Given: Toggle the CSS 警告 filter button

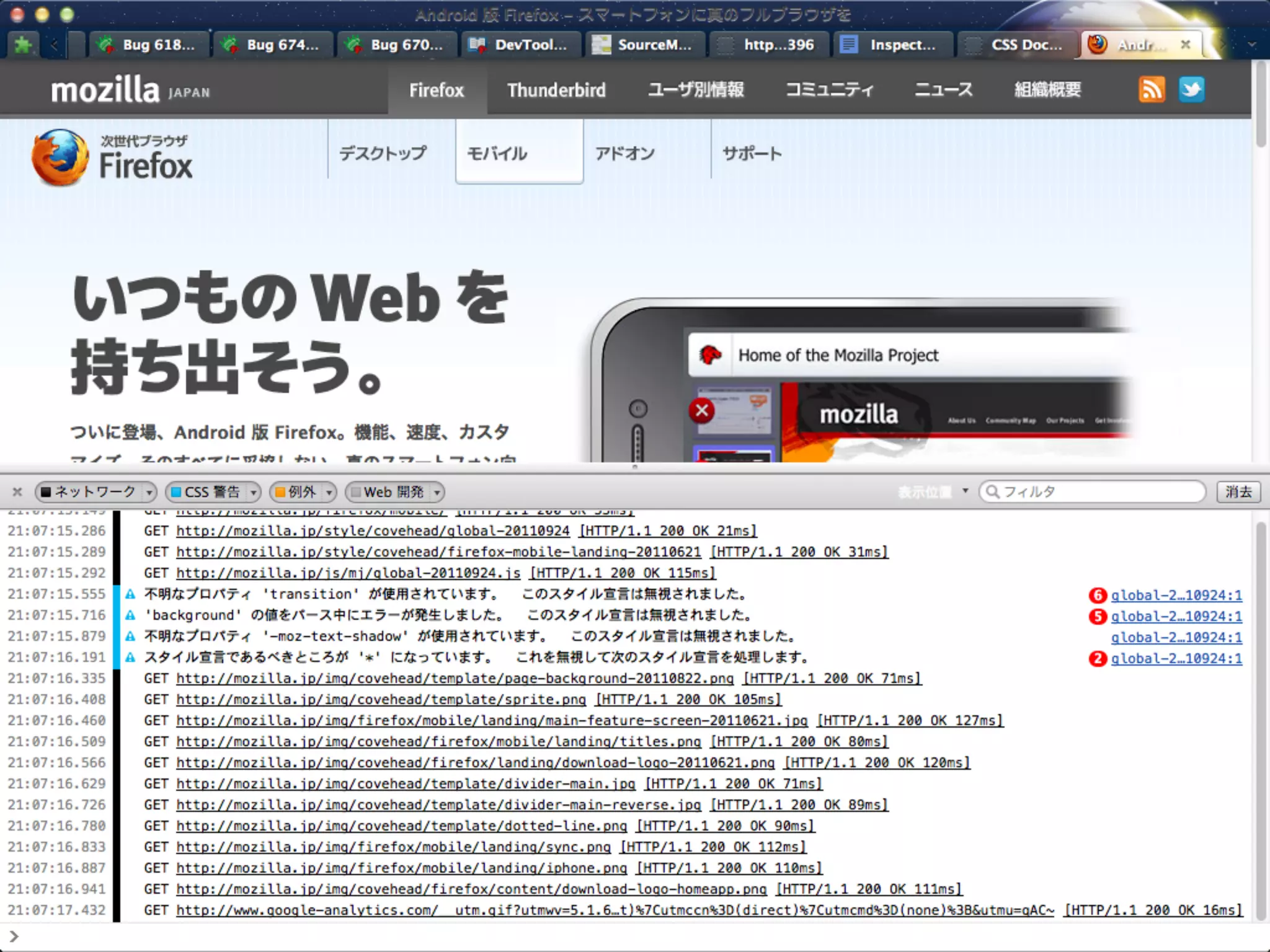Looking at the screenshot, I should point(206,492).
